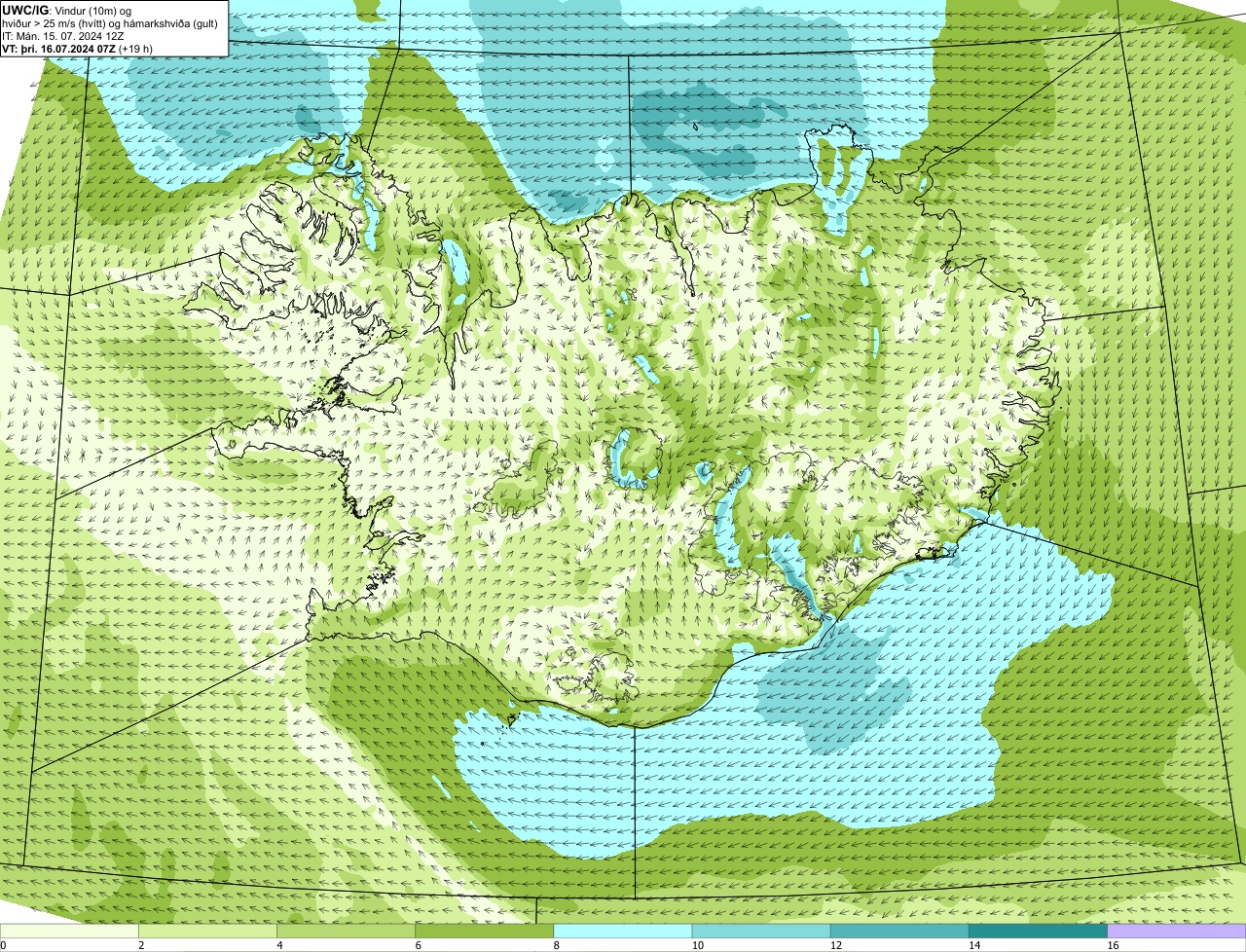Click the 14–16 m/s dark teal legend swatch
The width and height of the screenshot is (1246, 952).
point(1038,932)
